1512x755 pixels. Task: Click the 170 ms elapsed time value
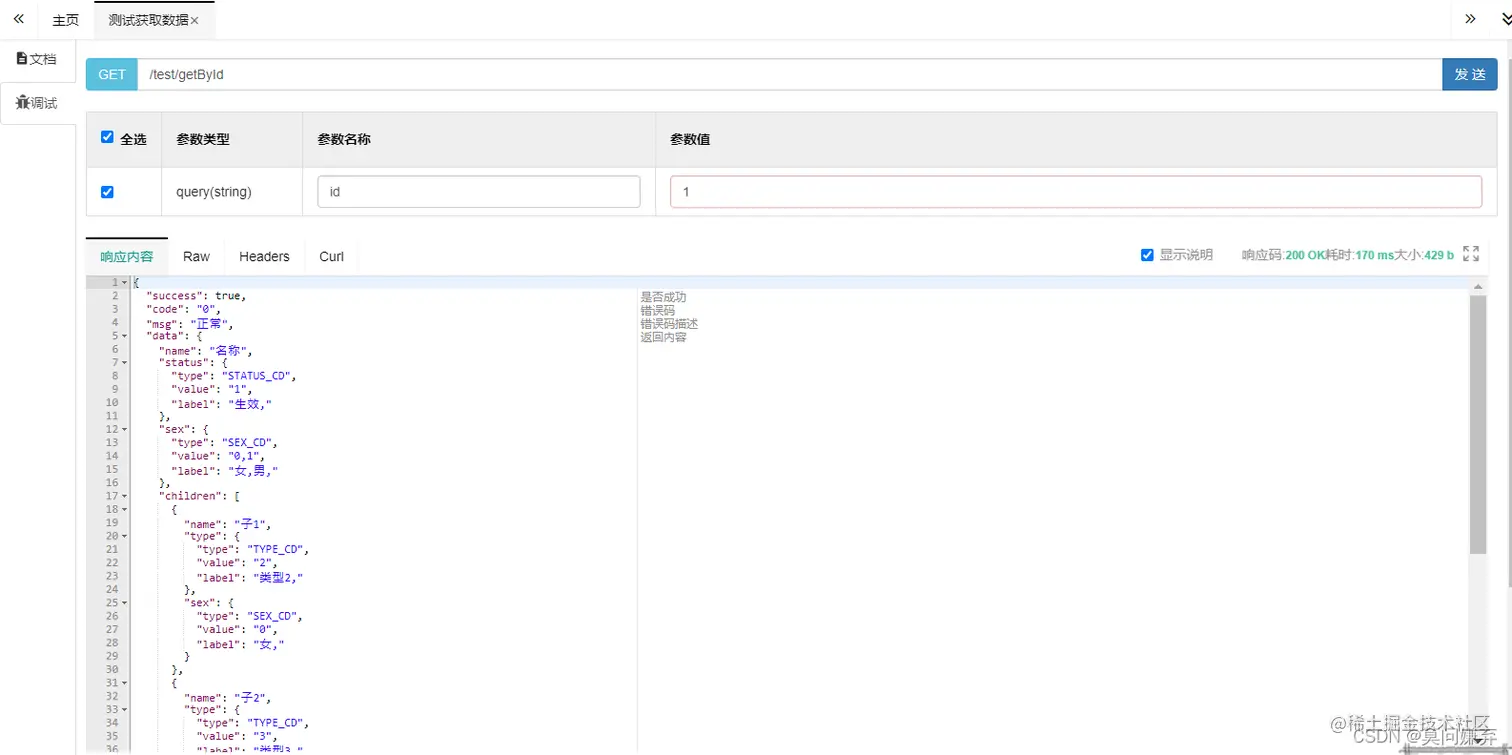pyautogui.click(x=1375, y=255)
